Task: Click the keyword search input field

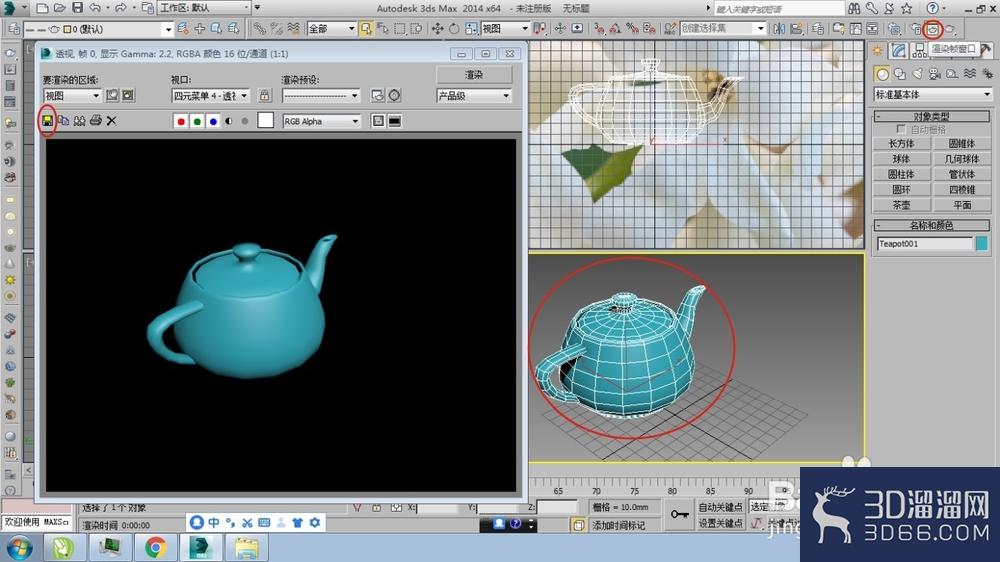Action: [778, 9]
